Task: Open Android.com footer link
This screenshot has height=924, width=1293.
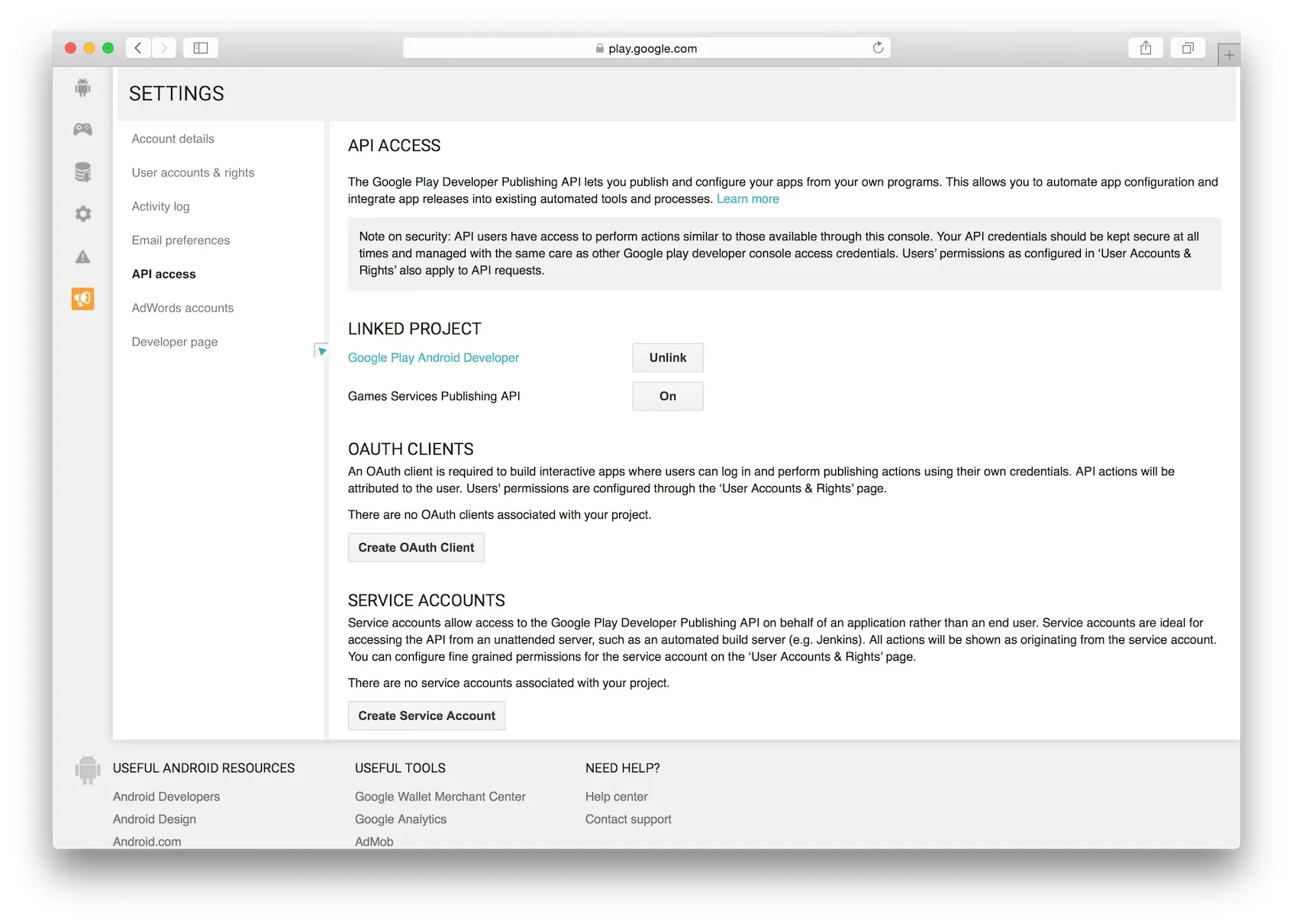Action: (147, 842)
